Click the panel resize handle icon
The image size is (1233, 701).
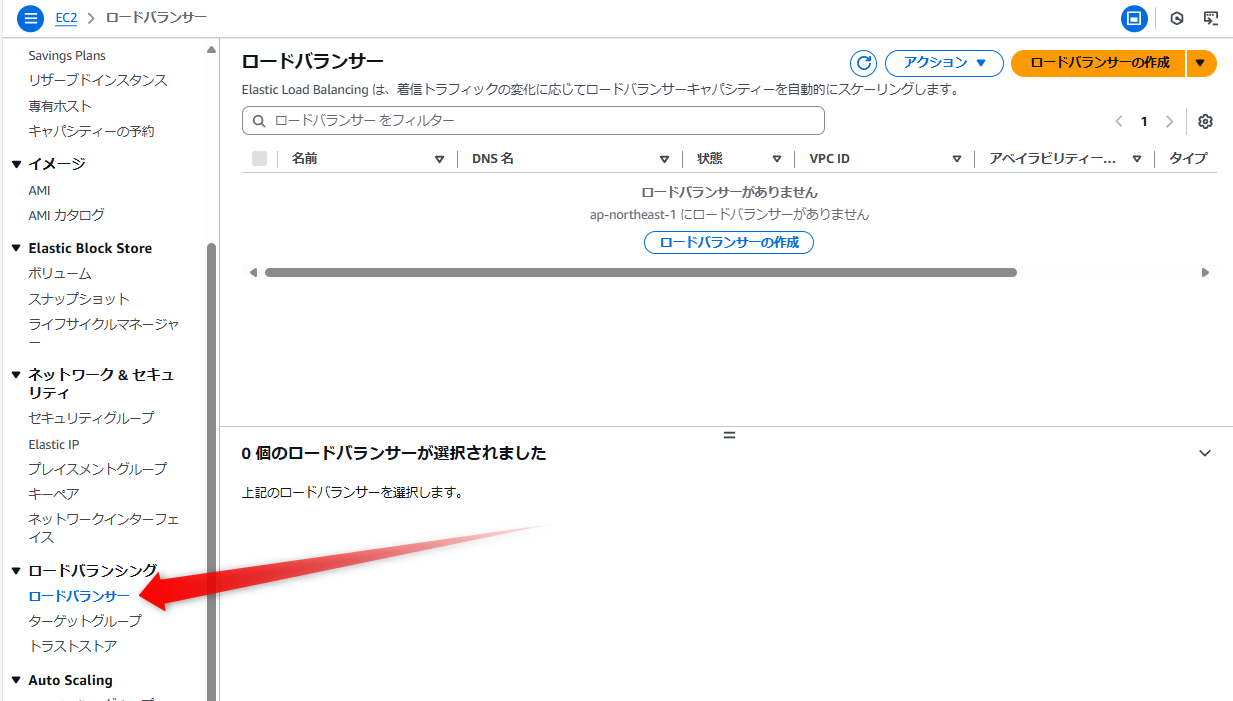(729, 435)
